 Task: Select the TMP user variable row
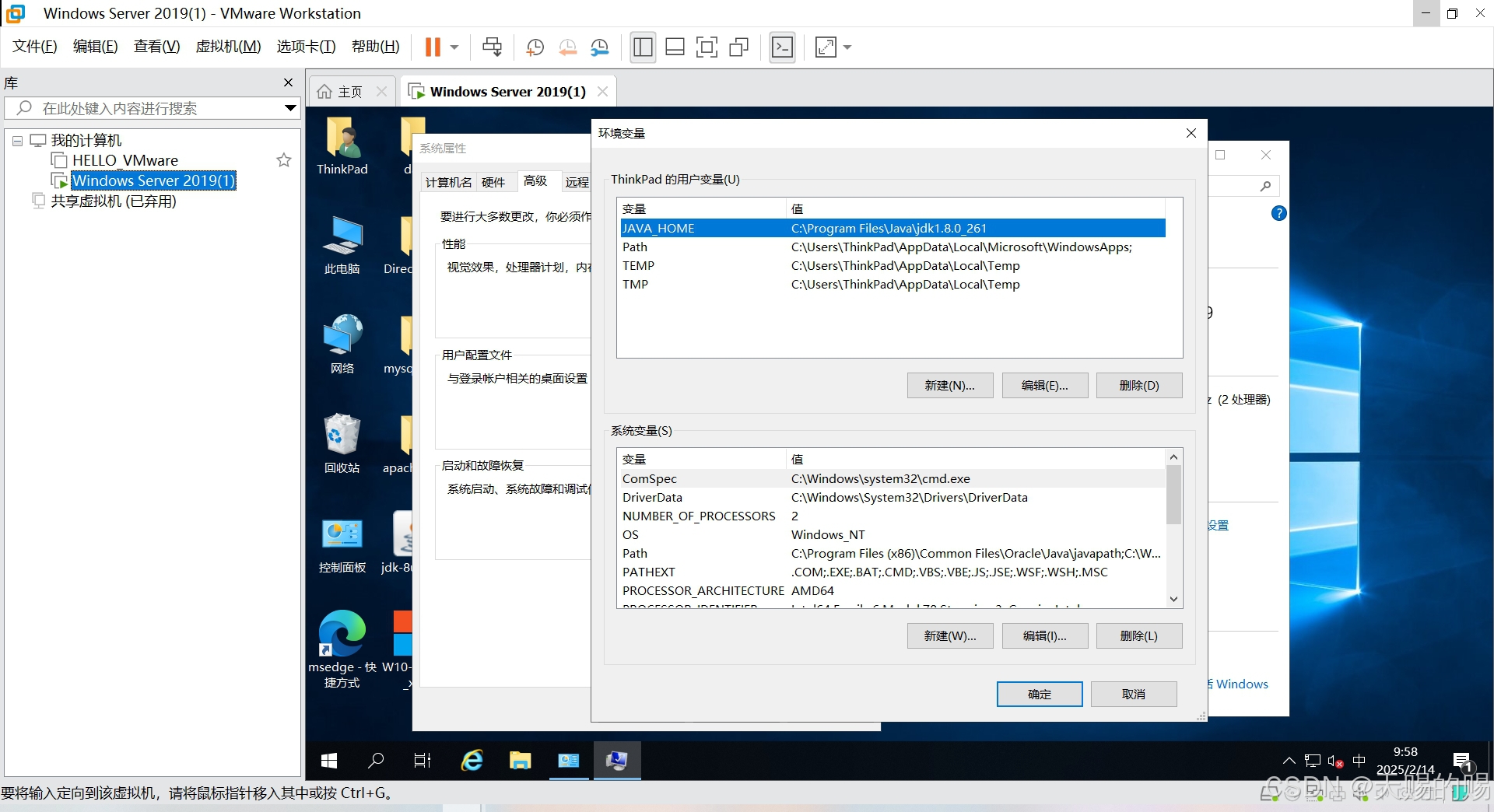click(893, 284)
